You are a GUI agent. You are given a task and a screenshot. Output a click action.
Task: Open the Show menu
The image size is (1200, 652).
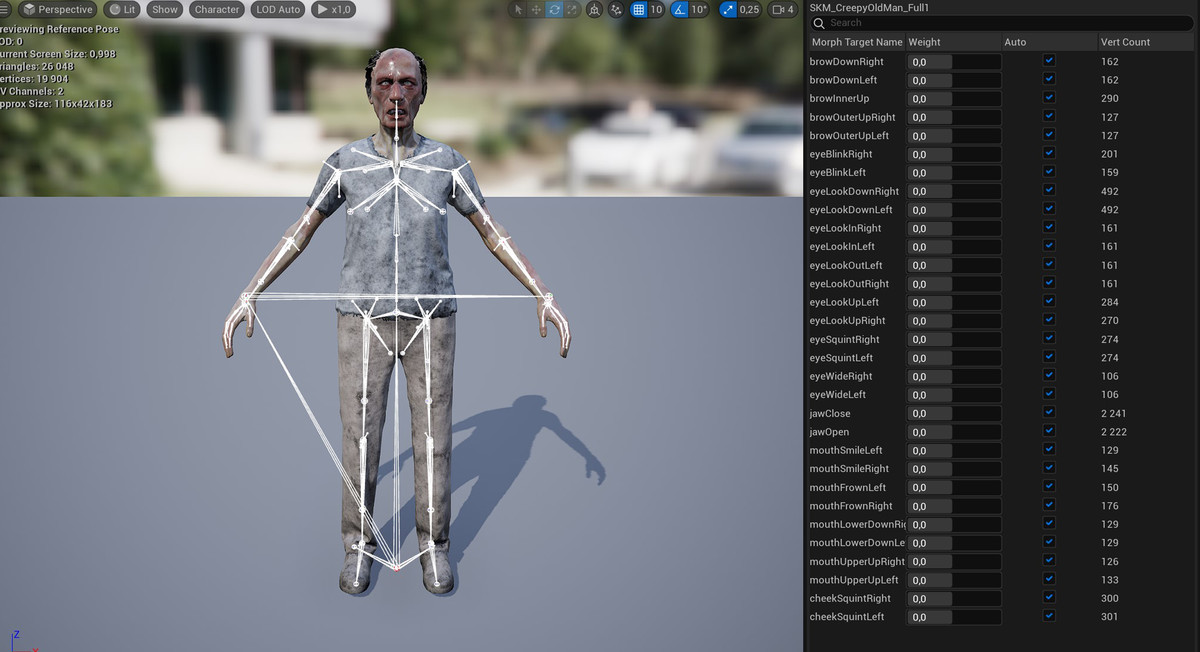[x=165, y=9]
